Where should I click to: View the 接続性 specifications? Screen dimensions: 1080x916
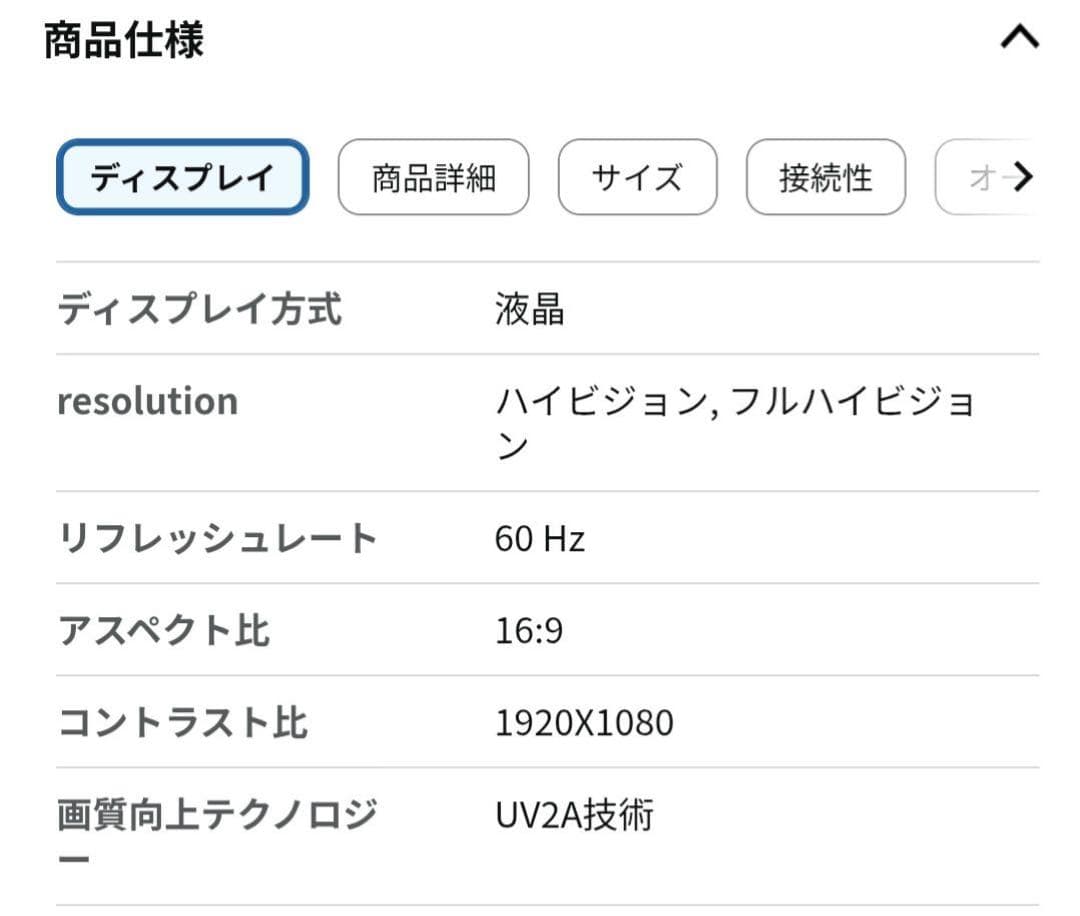click(x=826, y=176)
